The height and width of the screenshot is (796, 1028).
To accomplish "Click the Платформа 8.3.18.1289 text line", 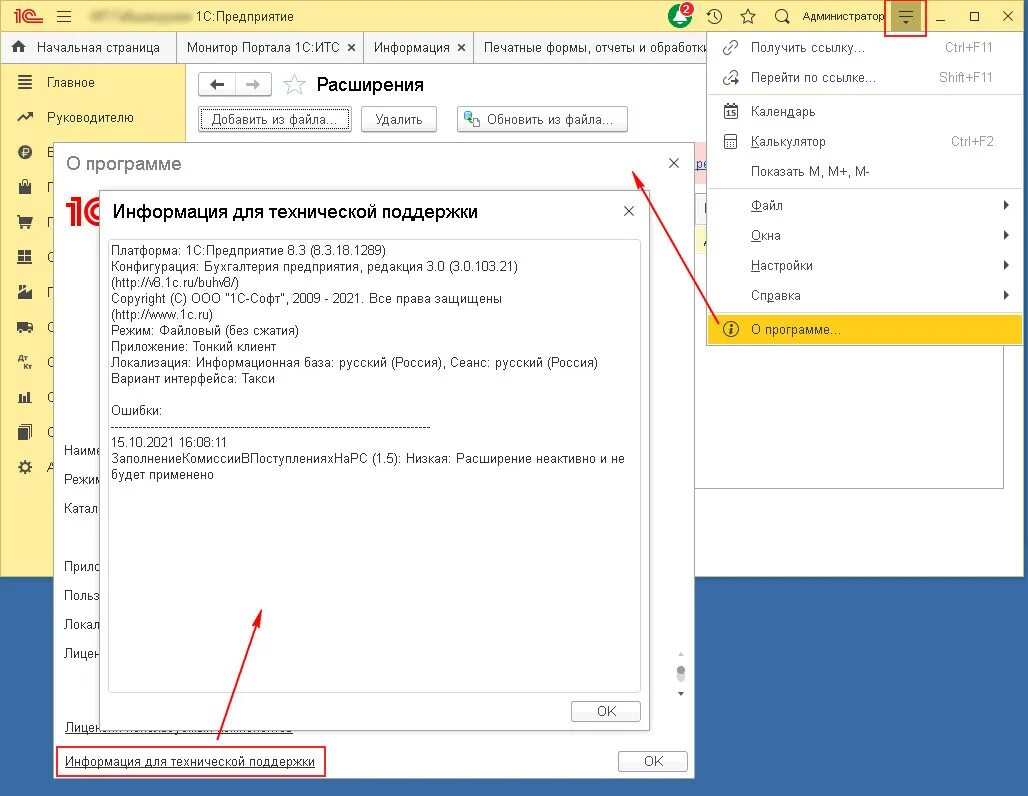I will pos(248,250).
